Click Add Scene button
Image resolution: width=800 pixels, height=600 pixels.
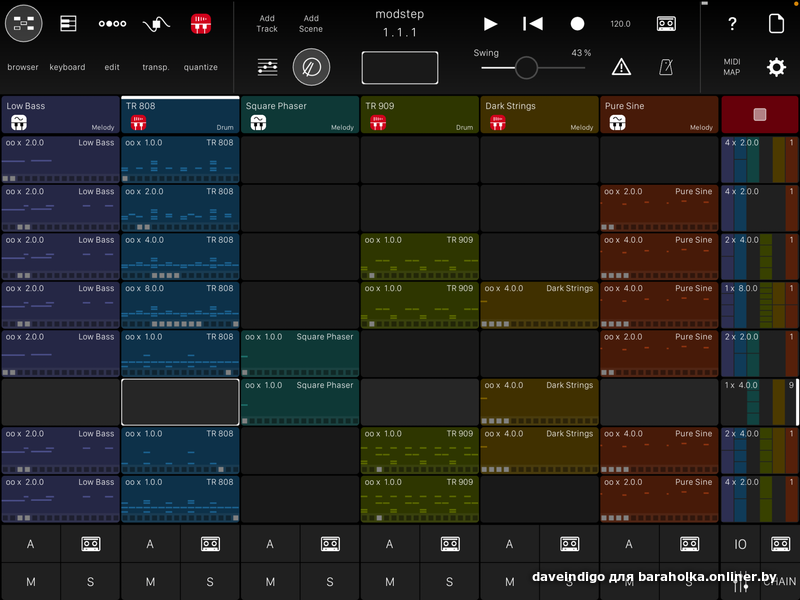[311, 23]
